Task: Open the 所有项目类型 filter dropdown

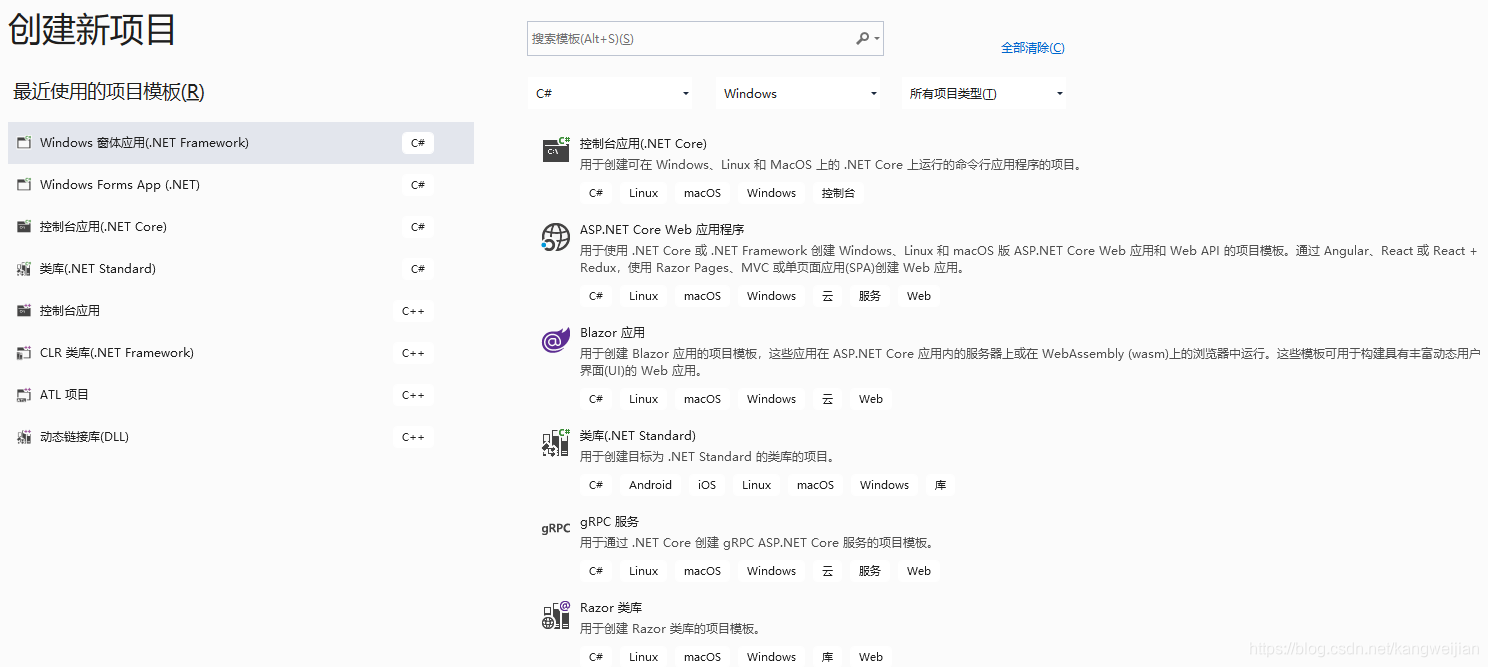Action: point(984,93)
